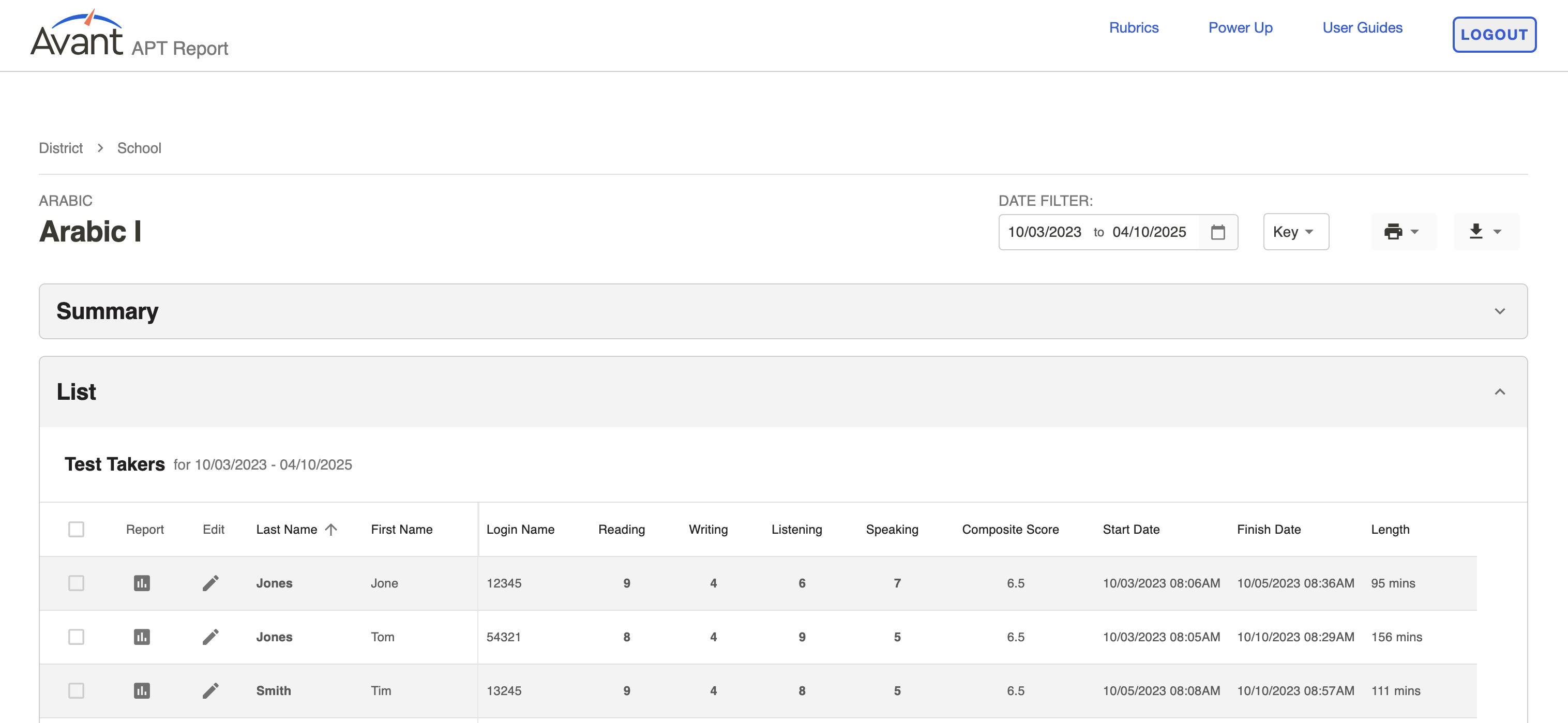Sort by Reading column header
The width and height of the screenshot is (1568, 723).
pos(622,530)
